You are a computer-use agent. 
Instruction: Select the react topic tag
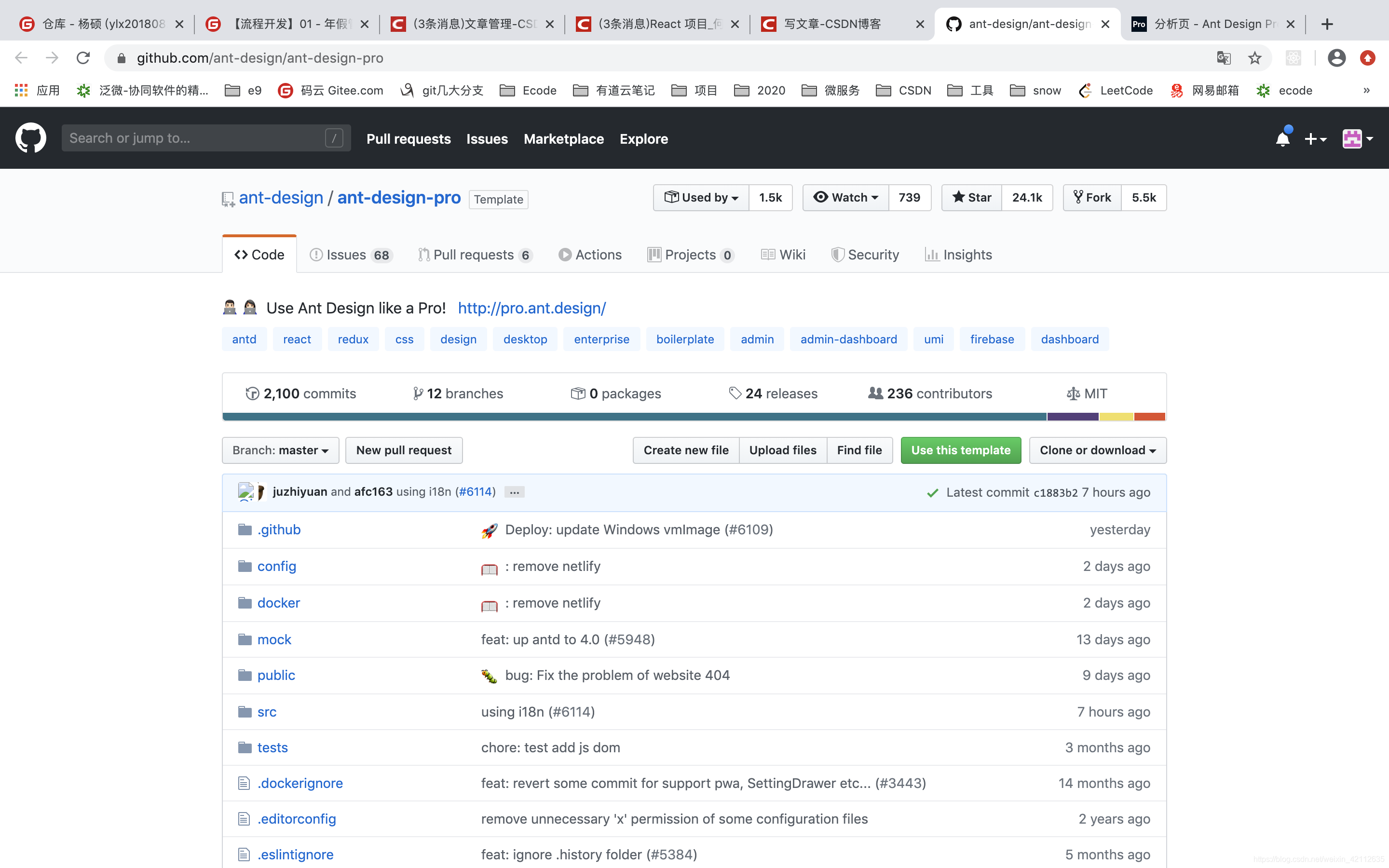click(x=297, y=339)
